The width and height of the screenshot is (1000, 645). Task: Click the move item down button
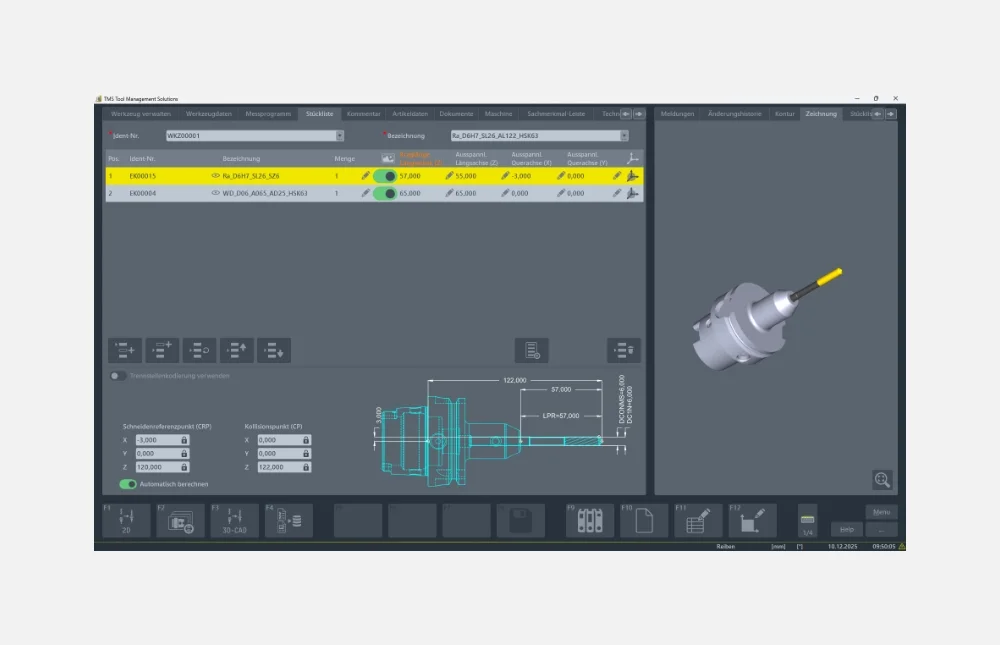(x=274, y=350)
